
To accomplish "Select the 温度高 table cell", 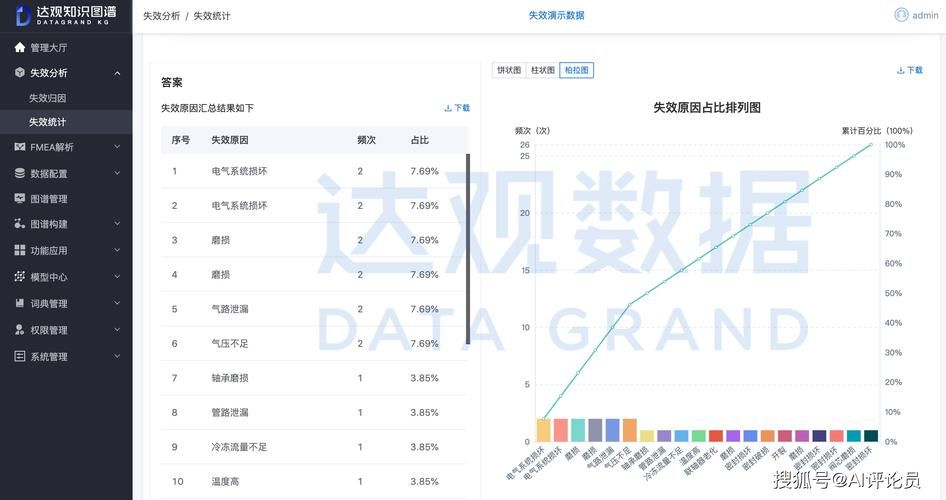I will tap(225, 481).
